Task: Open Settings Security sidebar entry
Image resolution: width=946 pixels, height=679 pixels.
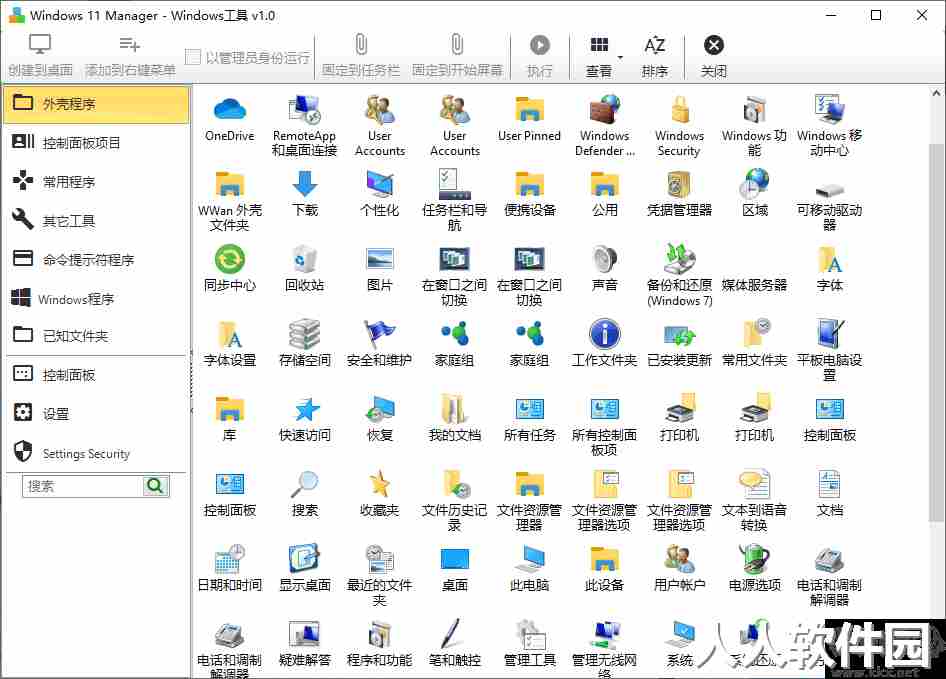Action: click(x=97, y=452)
